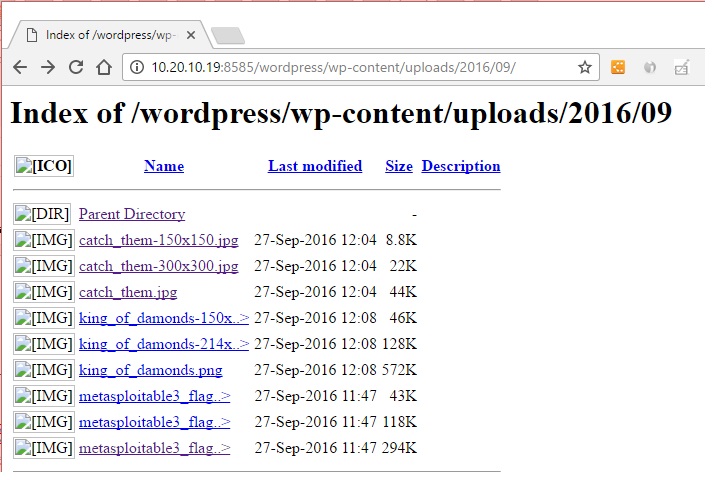
Task: Bookmark this page with the star icon
Action: pos(585,68)
